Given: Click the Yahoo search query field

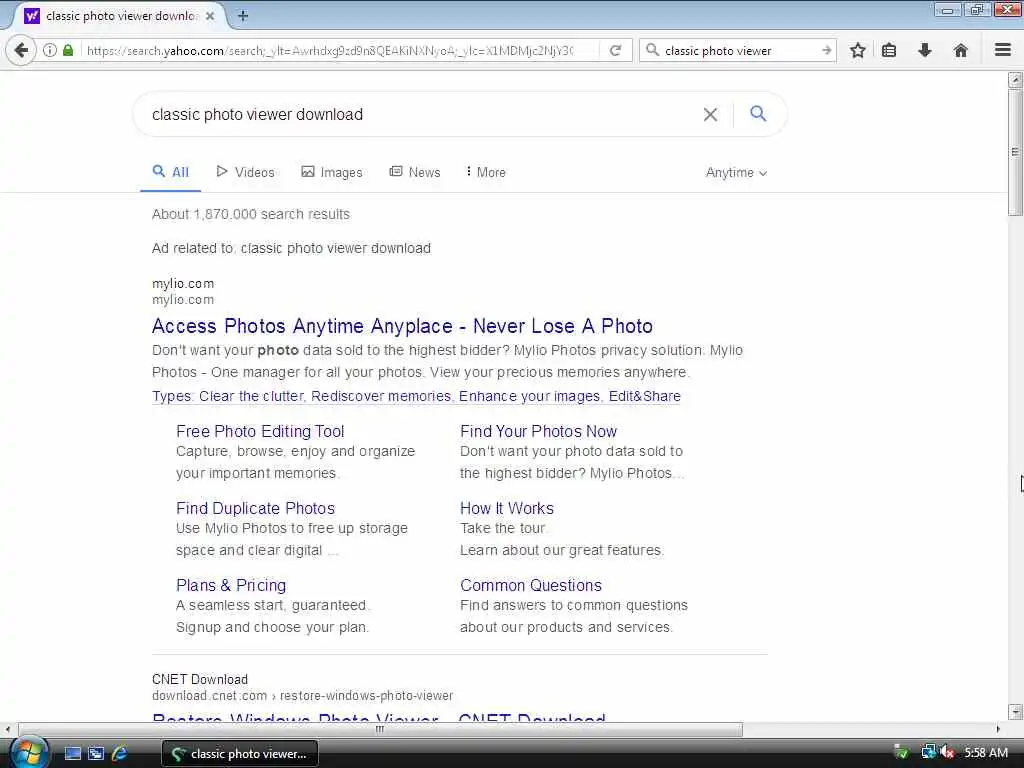Looking at the screenshot, I should tap(418, 114).
